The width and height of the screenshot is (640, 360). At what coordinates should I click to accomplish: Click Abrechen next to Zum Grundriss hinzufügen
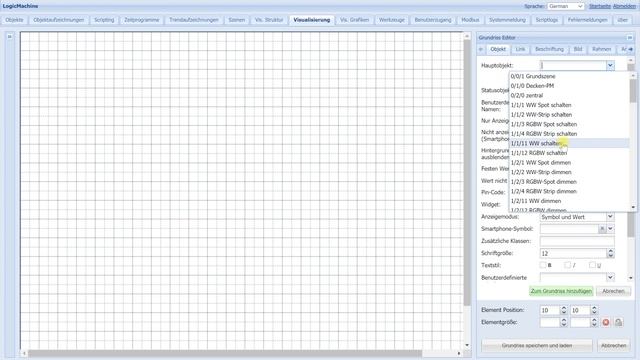coord(613,291)
